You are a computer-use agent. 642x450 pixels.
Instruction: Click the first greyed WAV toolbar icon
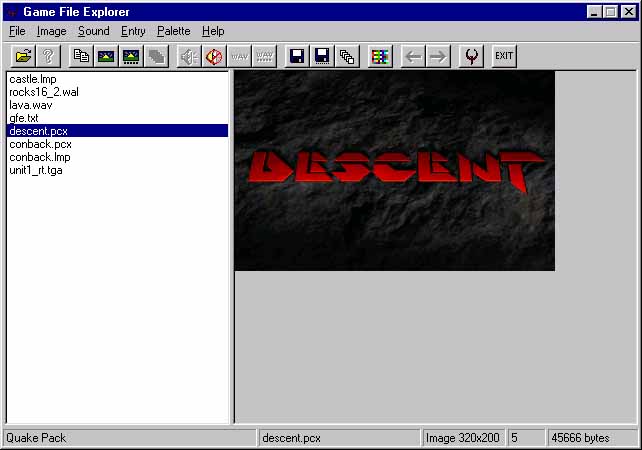240,56
